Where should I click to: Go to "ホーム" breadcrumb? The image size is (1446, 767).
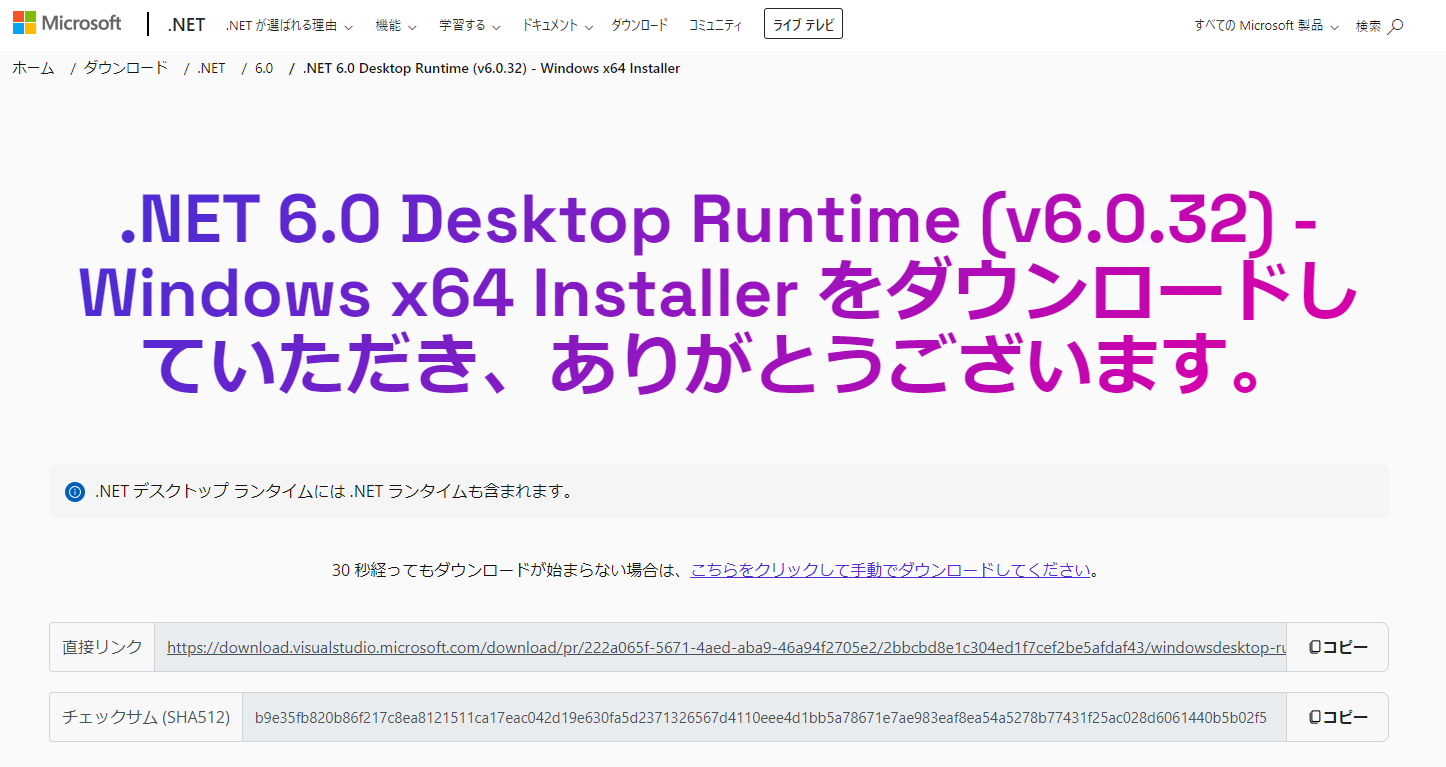pos(33,68)
